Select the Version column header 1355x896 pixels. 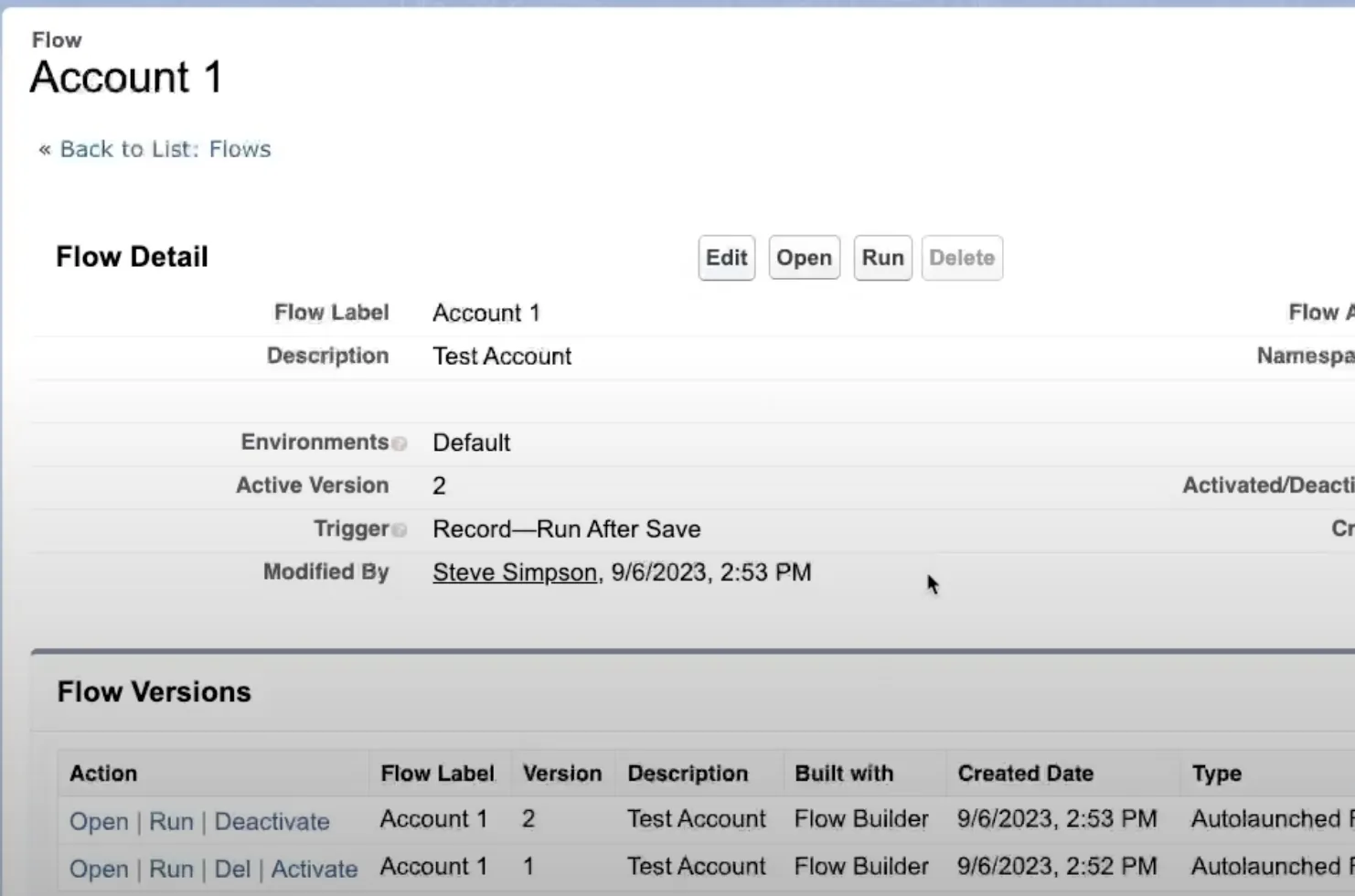tap(562, 773)
